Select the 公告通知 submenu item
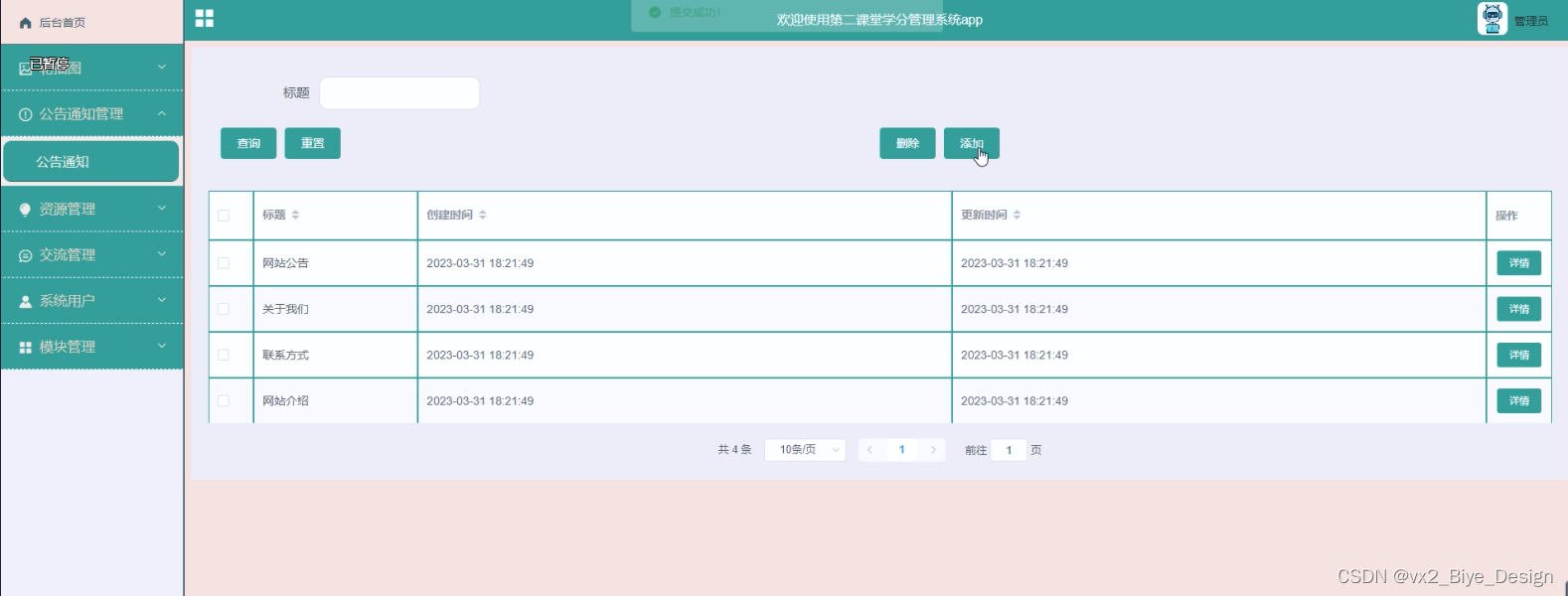This screenshot has height=596, width=1568. [x=91, y=162]
